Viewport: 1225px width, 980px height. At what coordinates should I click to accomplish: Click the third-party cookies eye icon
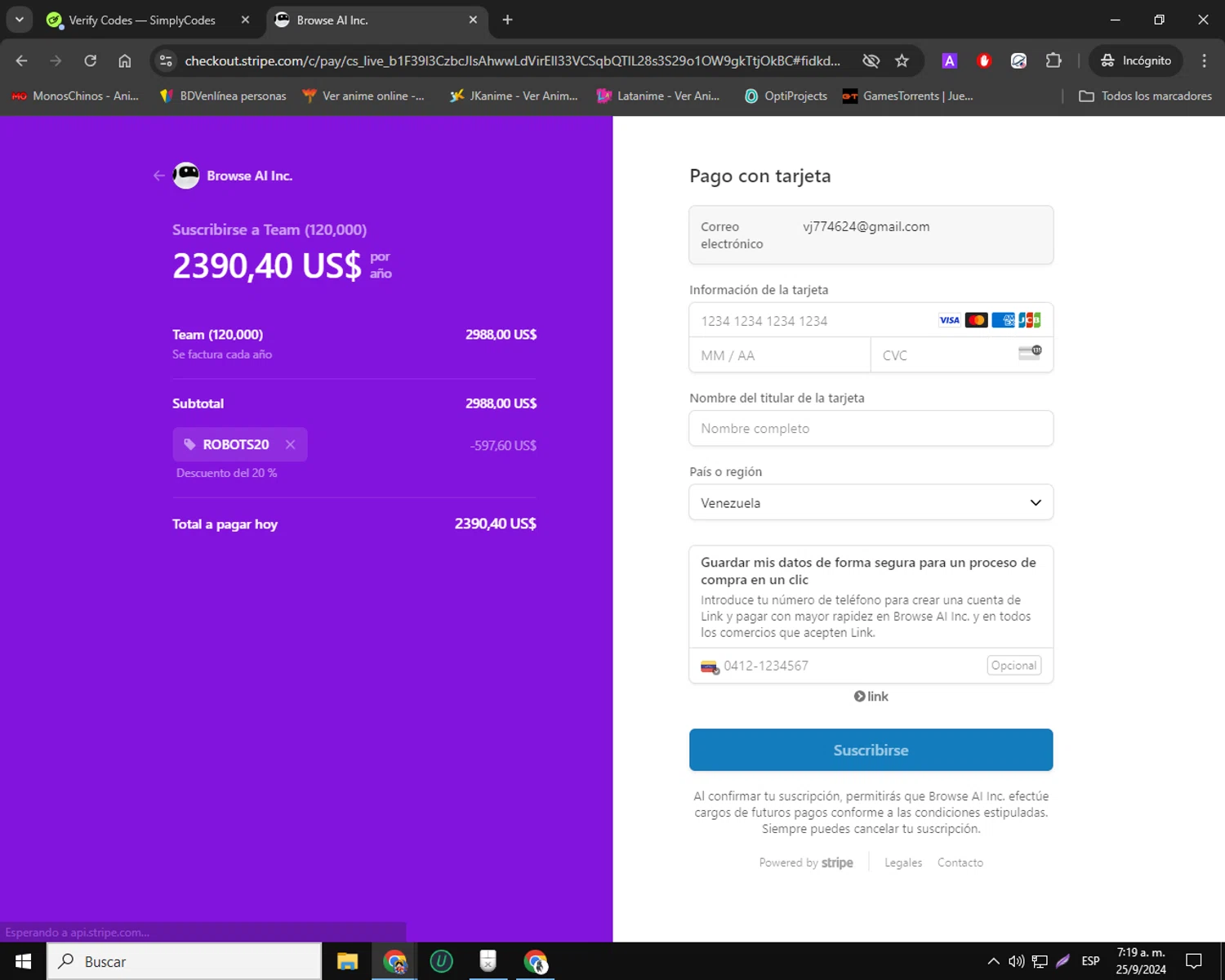pos(871,60)
